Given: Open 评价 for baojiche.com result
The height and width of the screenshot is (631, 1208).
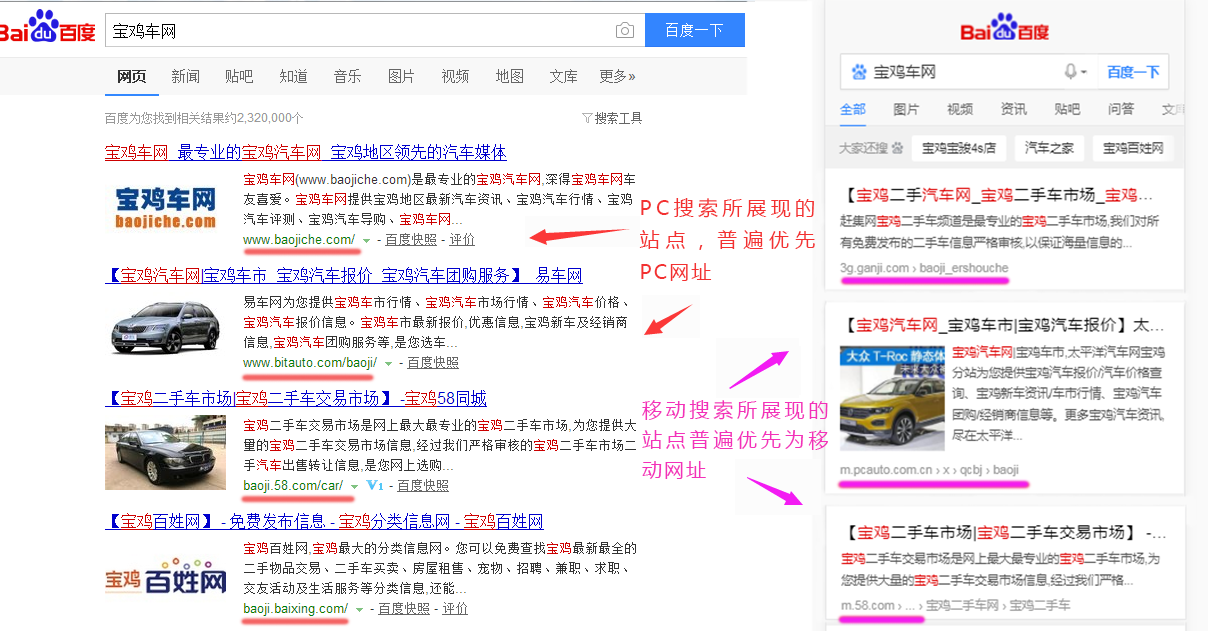Looking at the screenshot, I should pyautogui.click(x=462, y=240).
